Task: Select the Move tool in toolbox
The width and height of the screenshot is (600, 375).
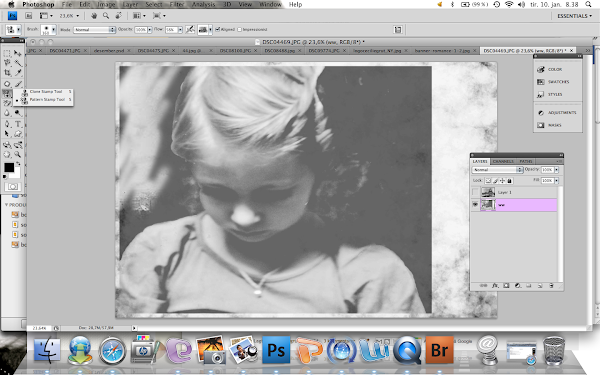Action: pos(18,53)
